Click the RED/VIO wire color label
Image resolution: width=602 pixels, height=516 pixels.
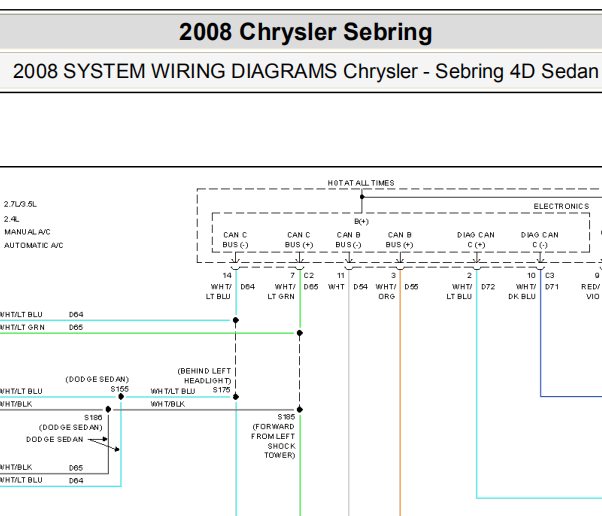[591, 292]
